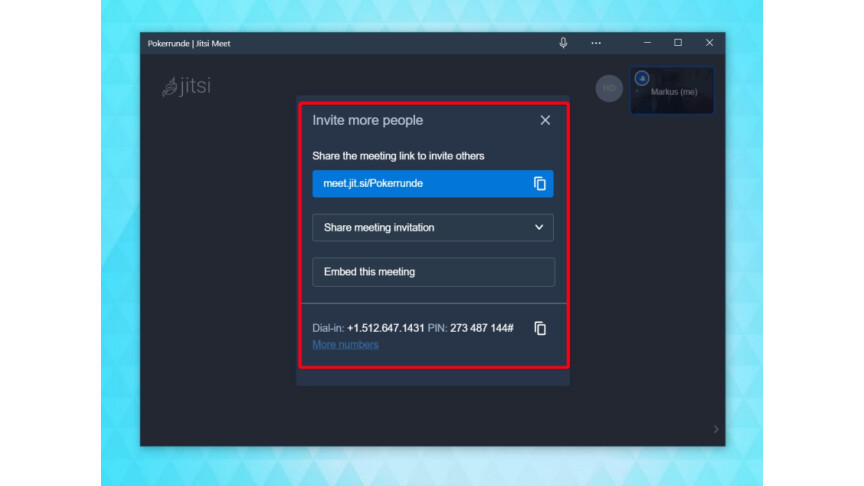Screen dimensions: 864x486
Task: Click the meet.jit.si/Pokerrunde link field
Action: pyautogui.click(x=433, y=183)
